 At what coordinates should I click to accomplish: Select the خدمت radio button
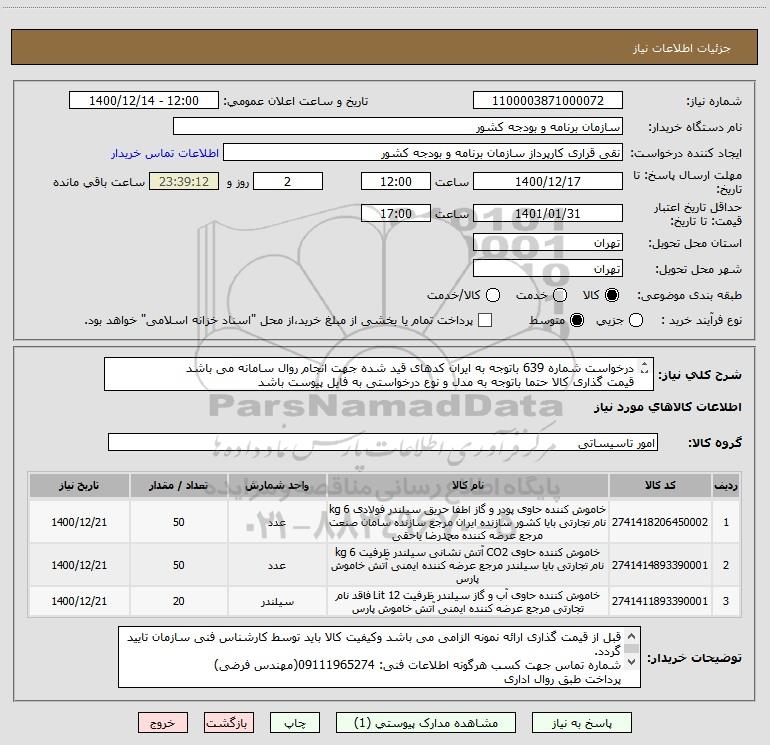(560, 295)
